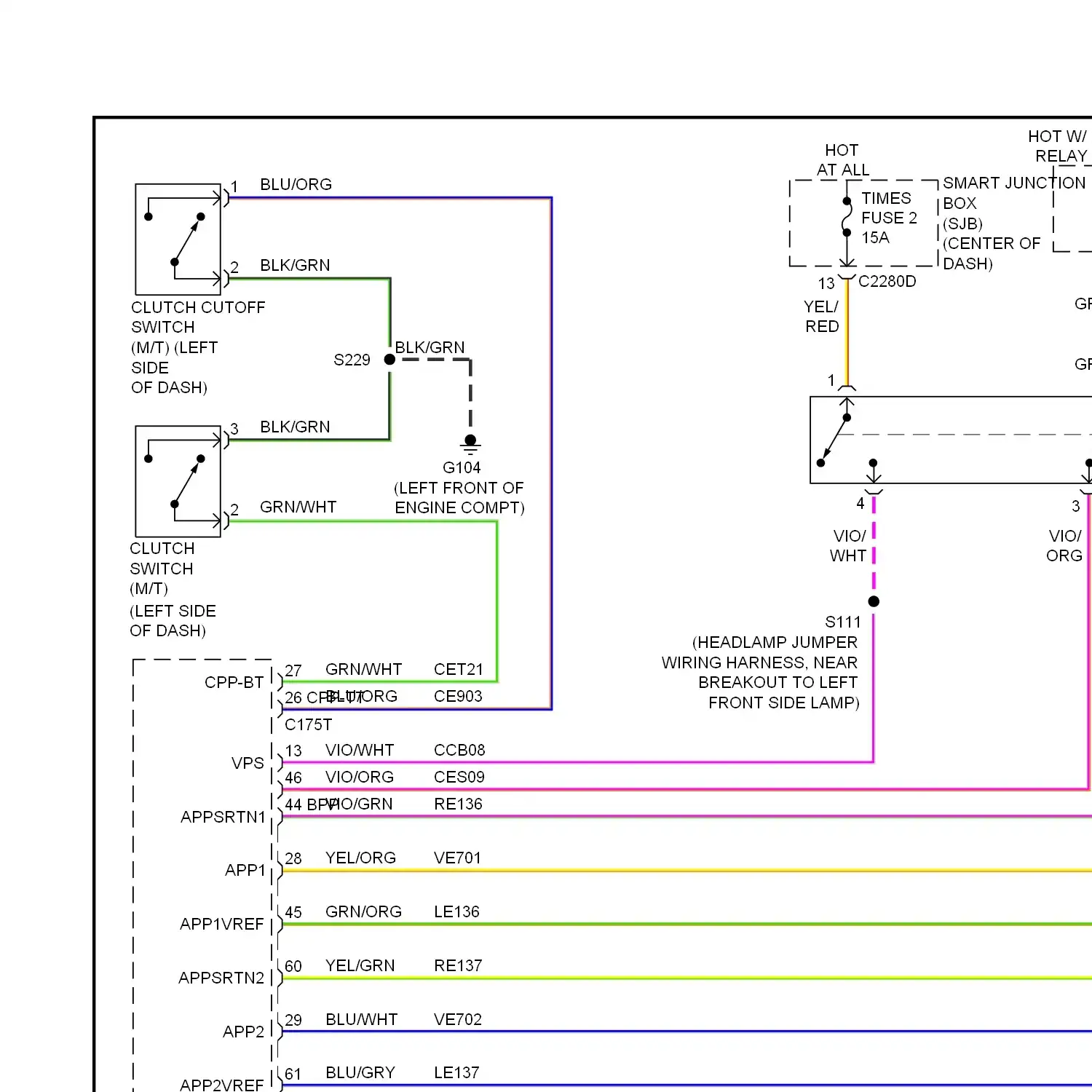
Task: Click the Clutch Cutoff Switch contact symbol
Action: 178,239
